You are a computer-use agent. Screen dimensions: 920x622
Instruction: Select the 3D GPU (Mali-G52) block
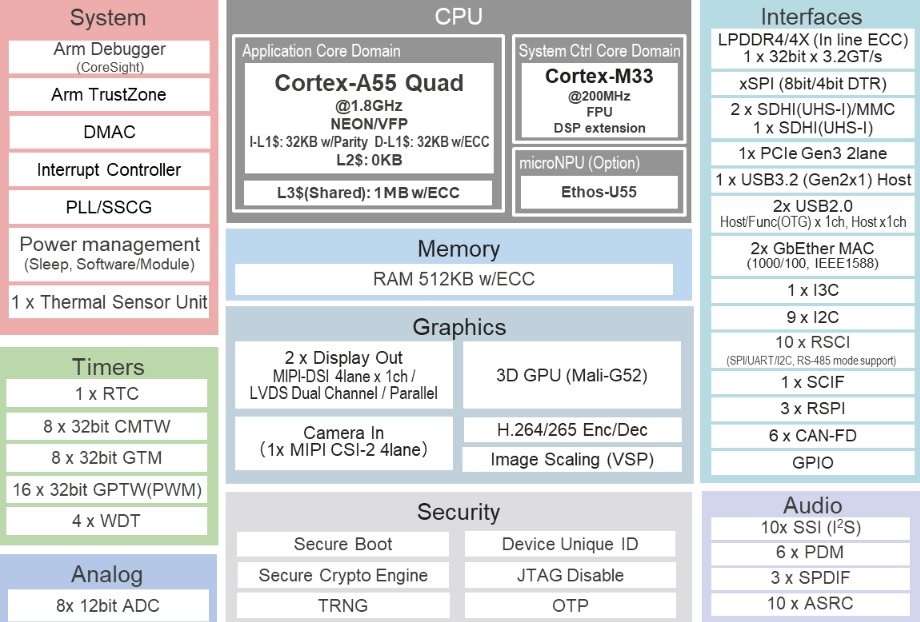point(572,375)
